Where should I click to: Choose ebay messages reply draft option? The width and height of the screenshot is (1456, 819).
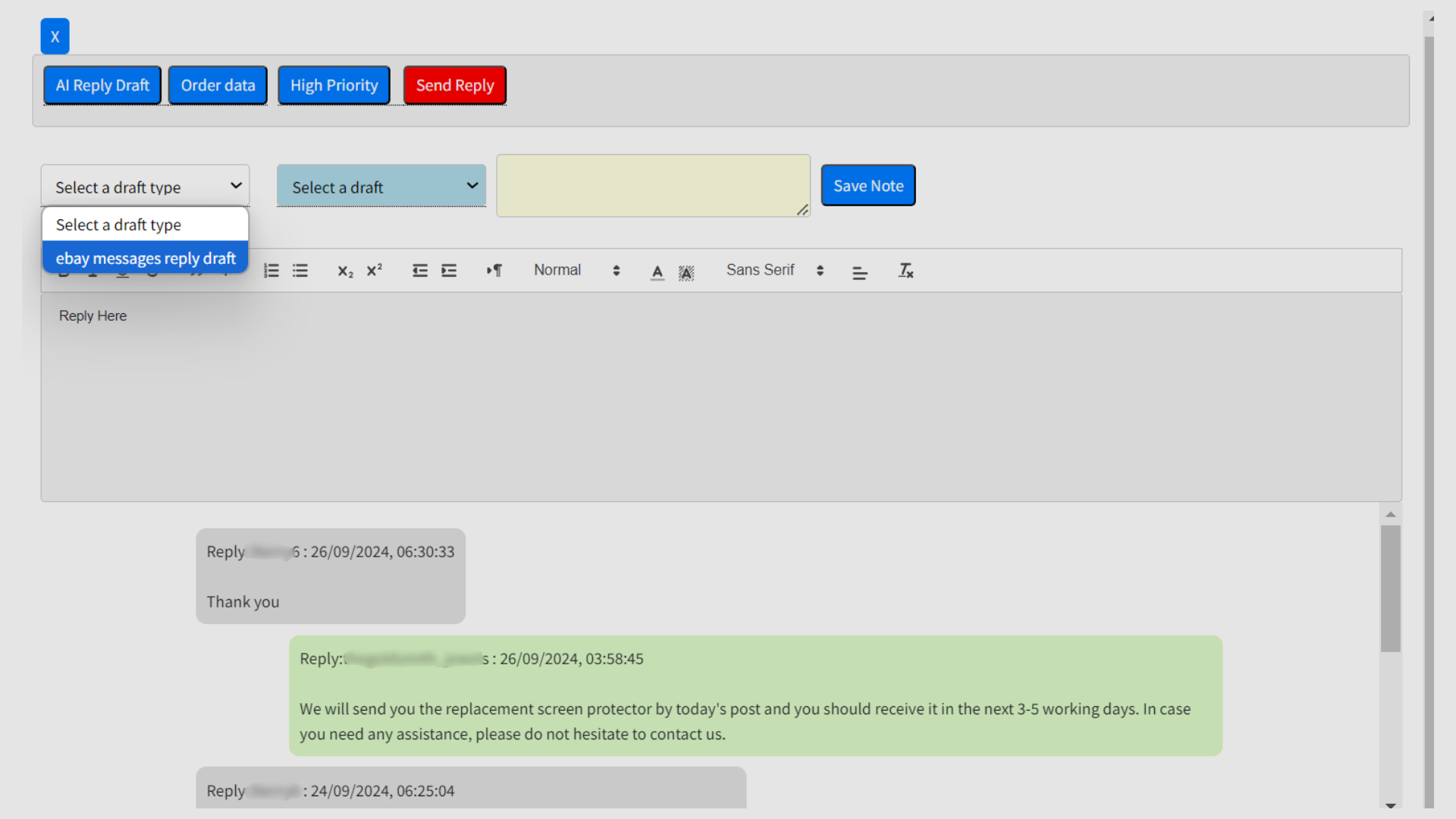pos(146,259)
